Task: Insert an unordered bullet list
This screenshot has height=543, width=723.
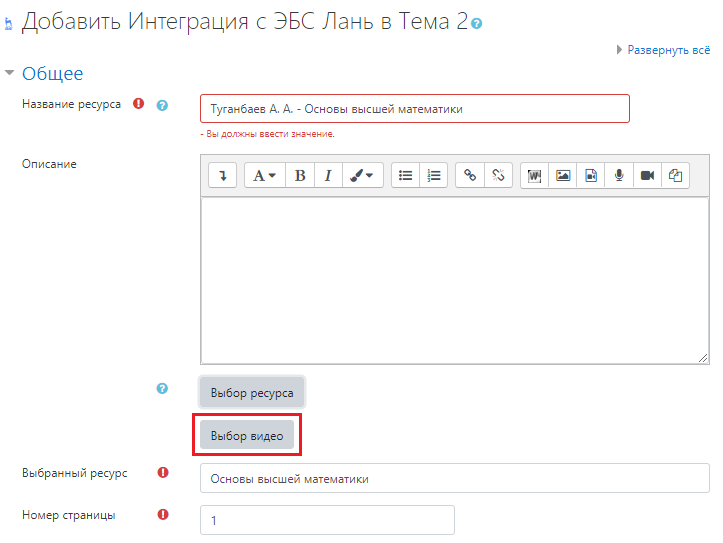Action: pyautogui.click(x=405, y=175)
